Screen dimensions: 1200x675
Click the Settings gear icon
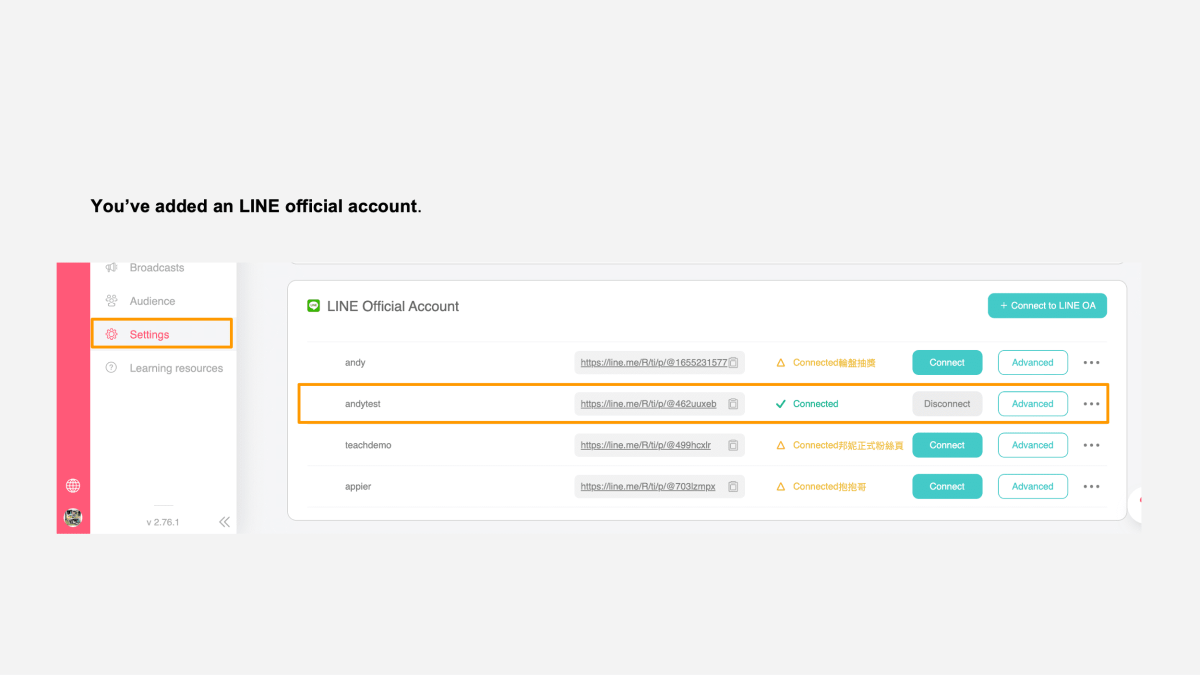click(112, 334)
